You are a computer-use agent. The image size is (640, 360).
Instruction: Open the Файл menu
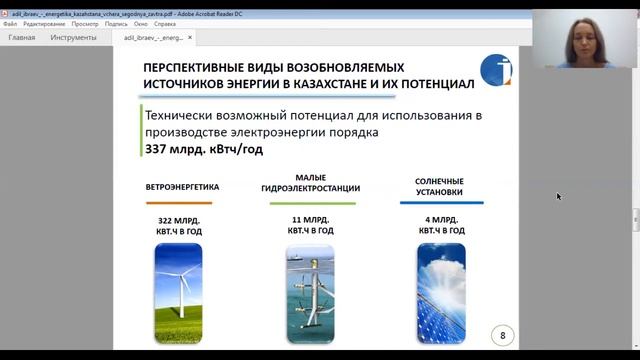tap(10, 24)
